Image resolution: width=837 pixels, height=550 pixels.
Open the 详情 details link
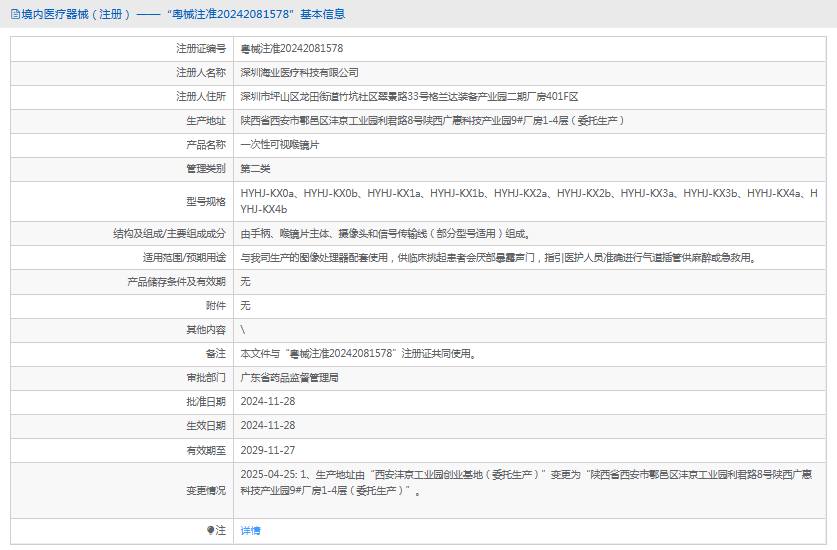tap(250, 530)
